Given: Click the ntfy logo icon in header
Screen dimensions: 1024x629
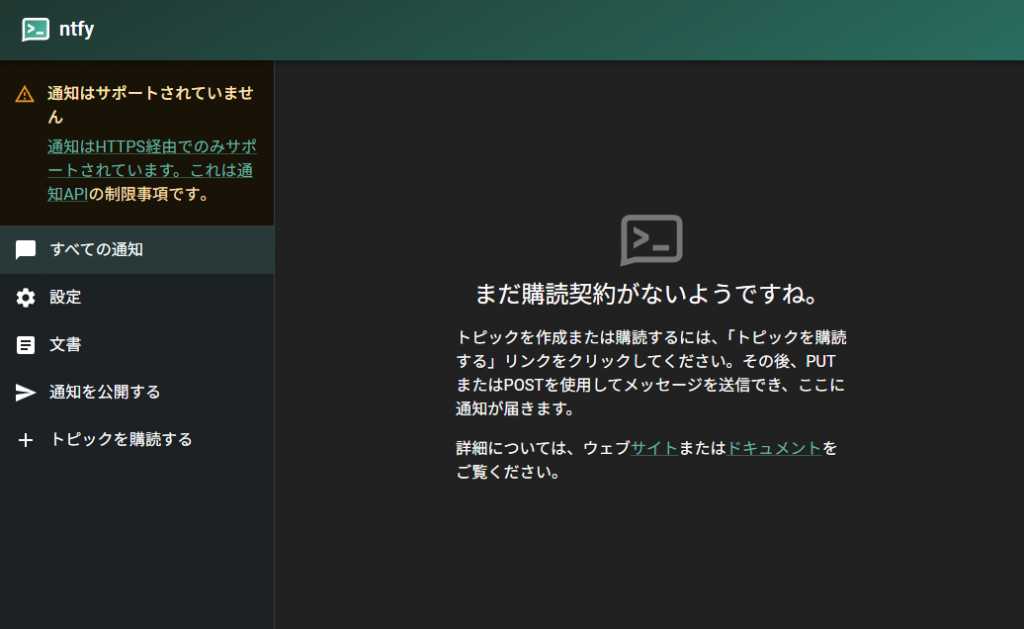Looking at the screenshot, I should [36, 30].
